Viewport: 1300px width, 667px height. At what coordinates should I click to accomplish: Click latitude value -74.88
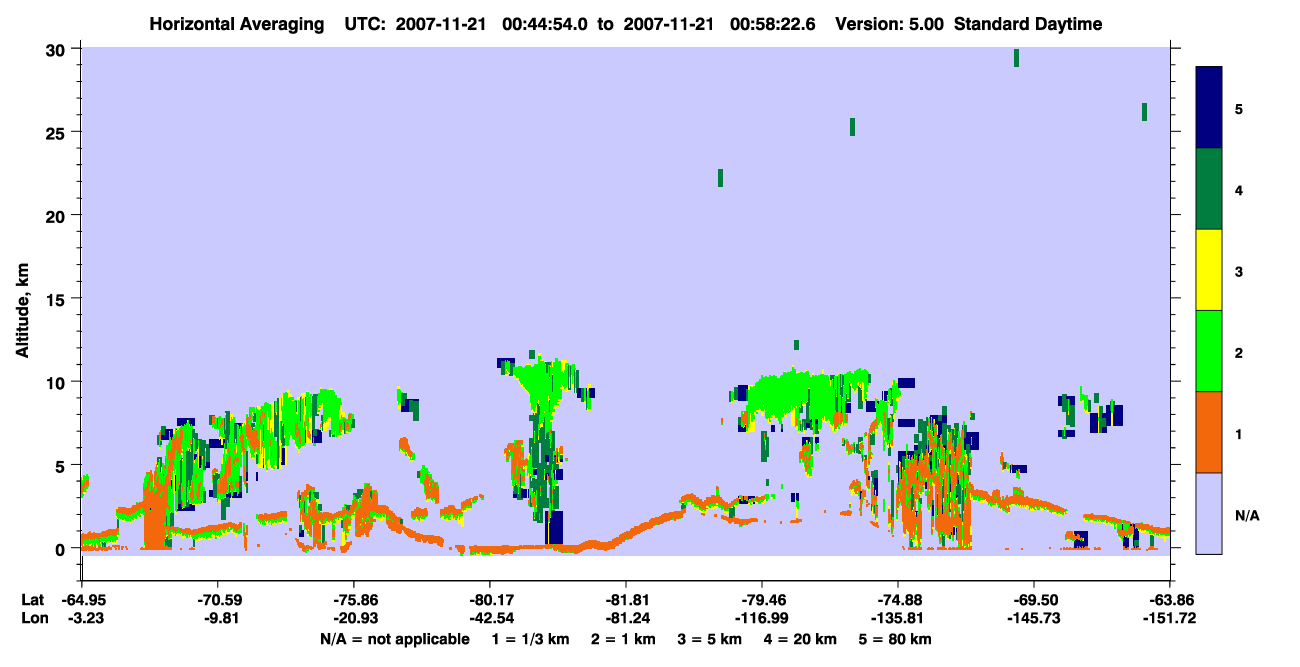[899, 600]
